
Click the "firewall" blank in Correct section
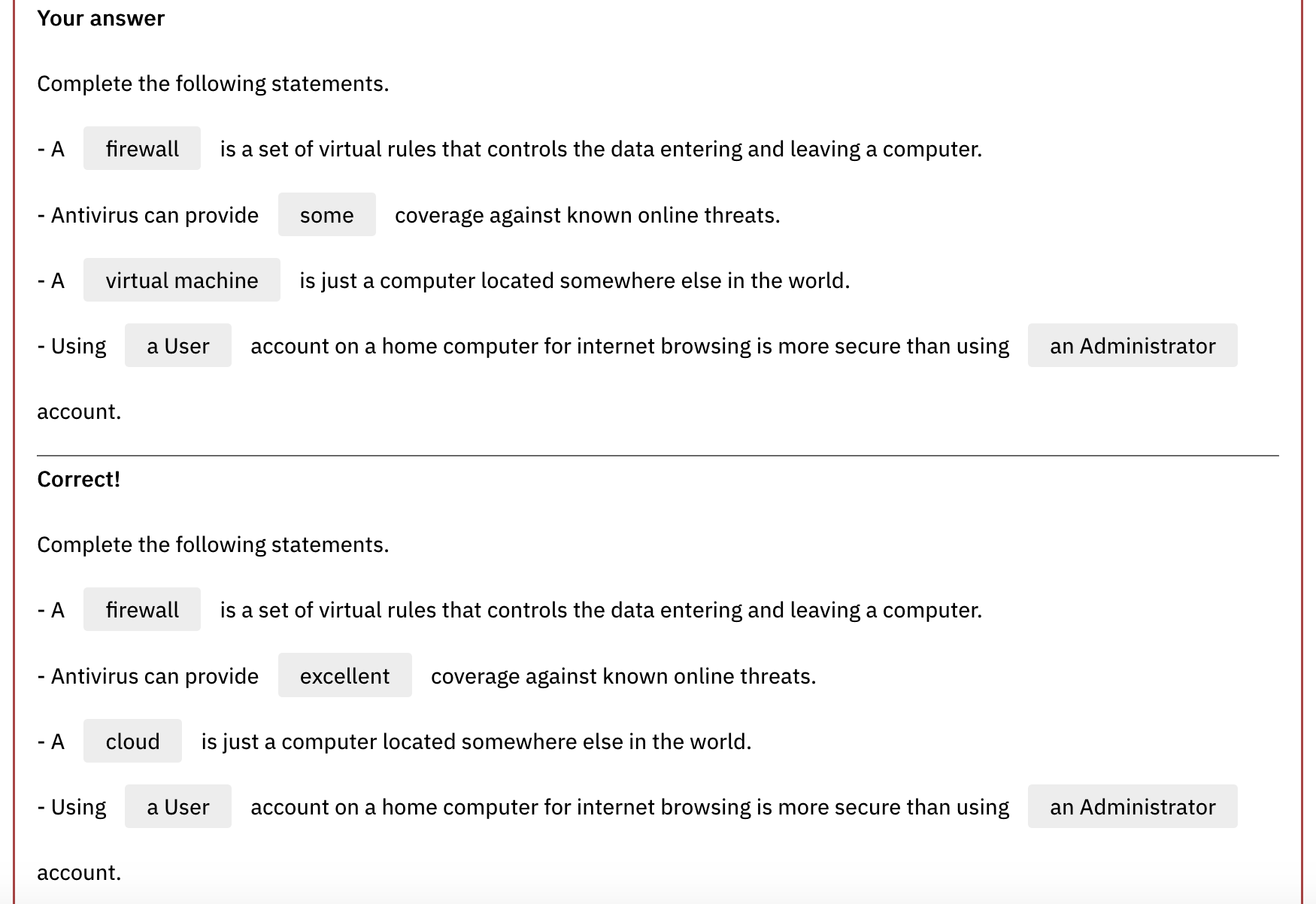point(142,610)
